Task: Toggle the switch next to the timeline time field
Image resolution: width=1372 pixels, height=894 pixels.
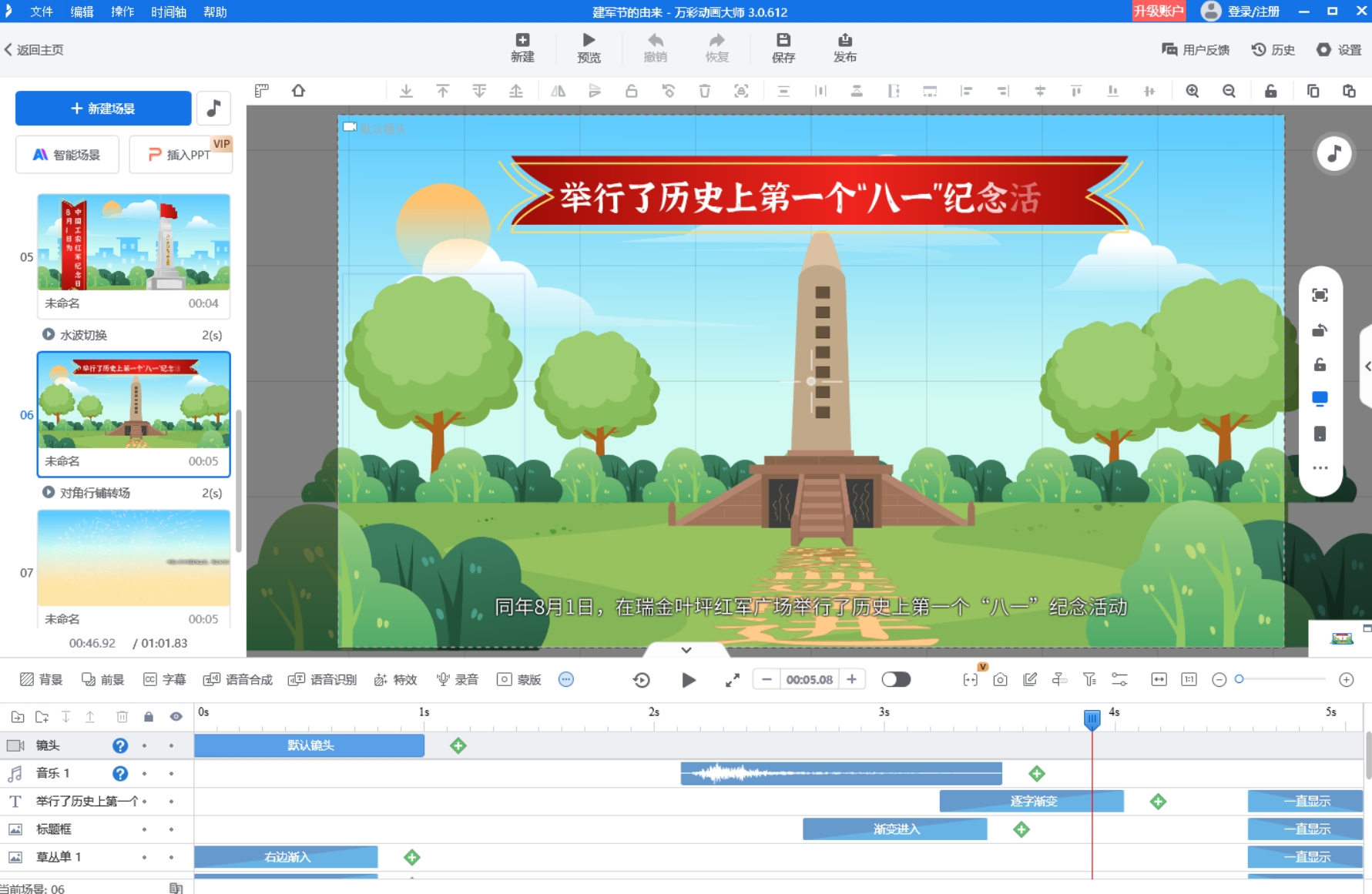Action: pyautogui.click(x=896, y=679)
